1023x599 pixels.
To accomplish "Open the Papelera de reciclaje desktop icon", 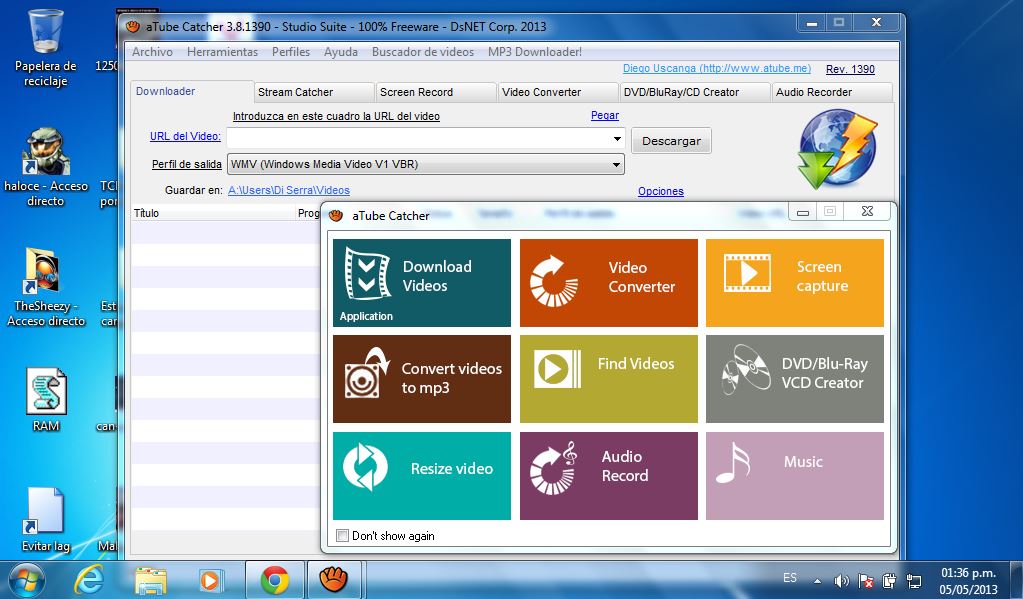I will 46,48.
